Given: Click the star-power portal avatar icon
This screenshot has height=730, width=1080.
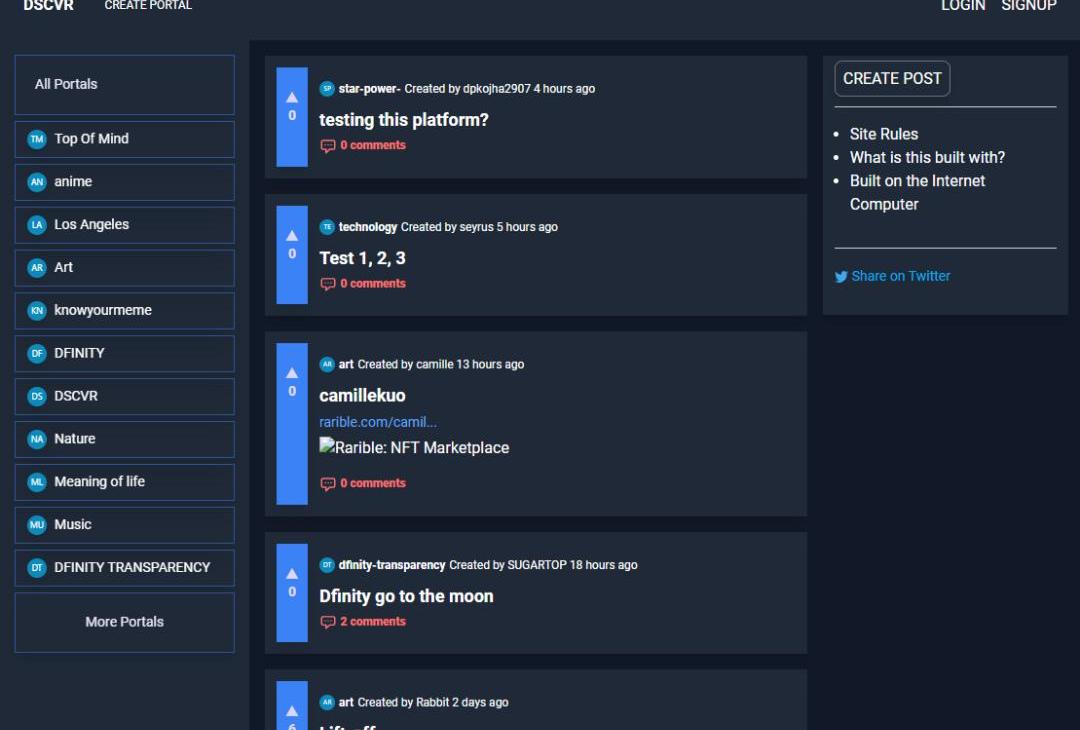Looking at the screenshot, I should pyautogui.click(x=327, y=89).
